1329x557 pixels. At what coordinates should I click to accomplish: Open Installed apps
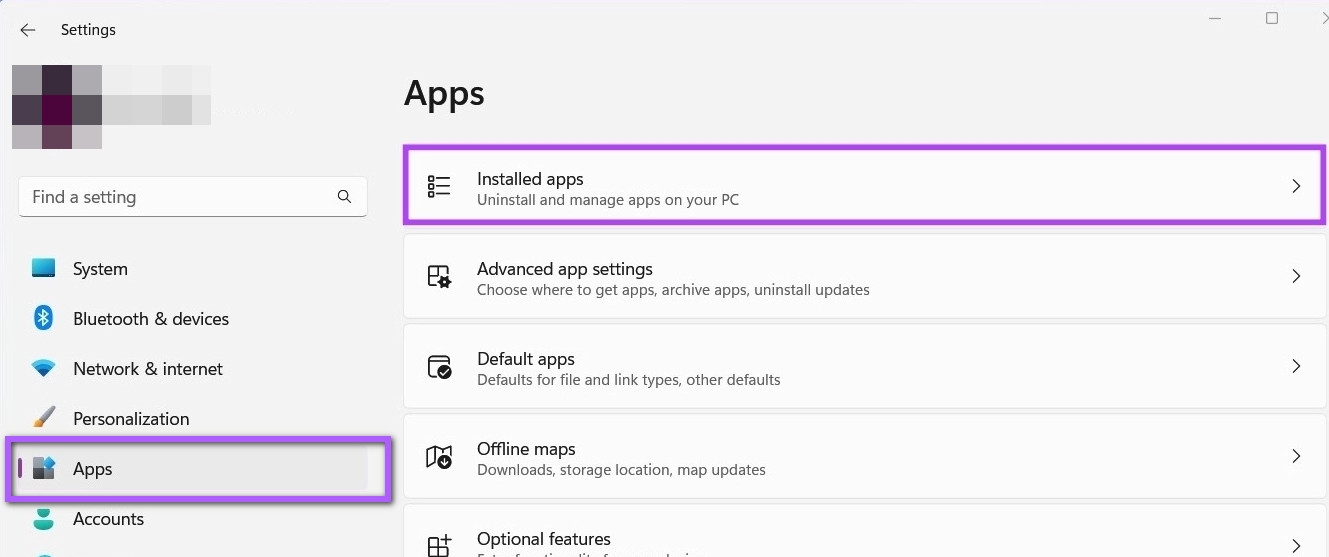(865, 186)
